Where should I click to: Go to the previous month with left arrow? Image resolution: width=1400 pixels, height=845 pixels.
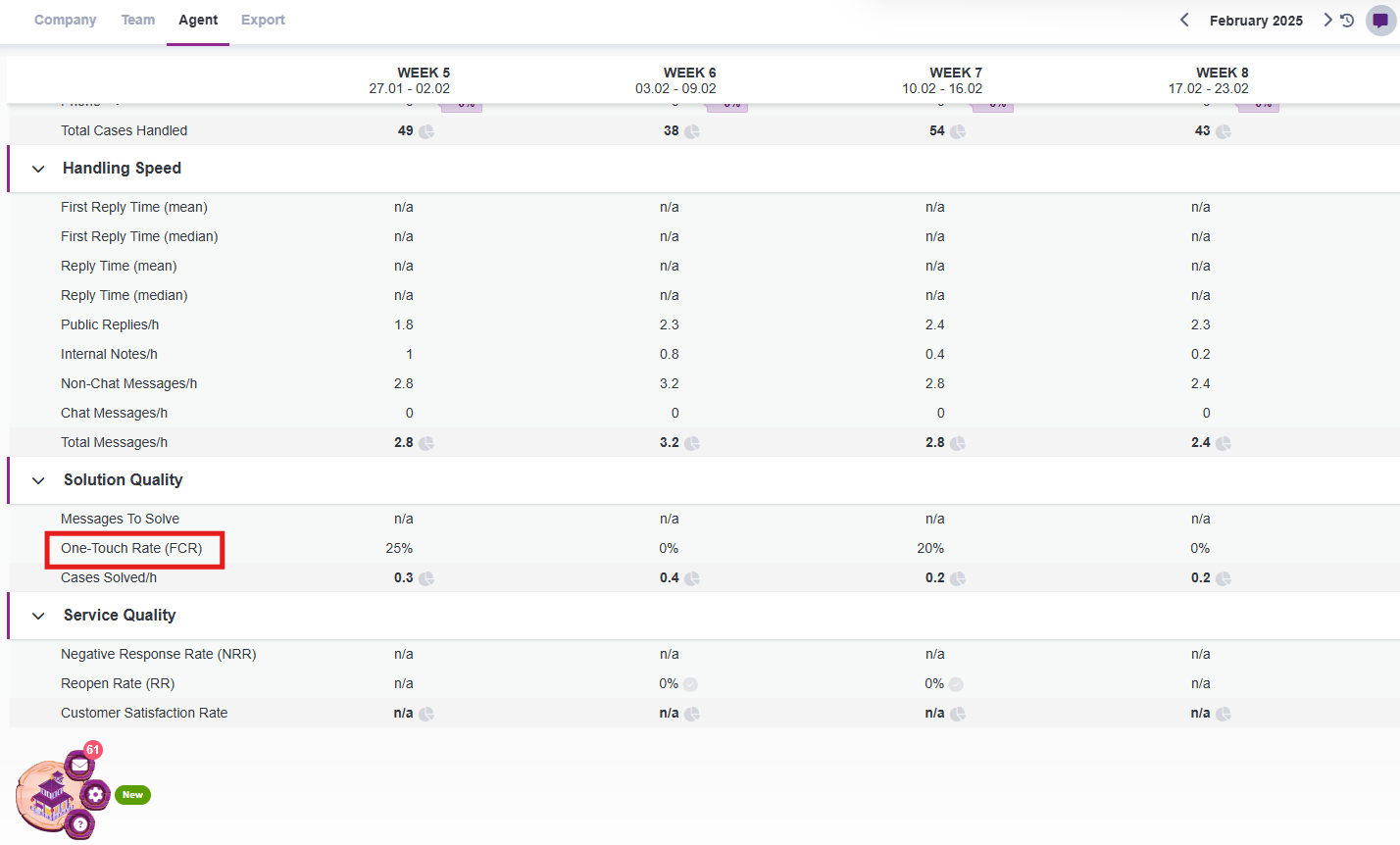click(x=1184, y=20)
